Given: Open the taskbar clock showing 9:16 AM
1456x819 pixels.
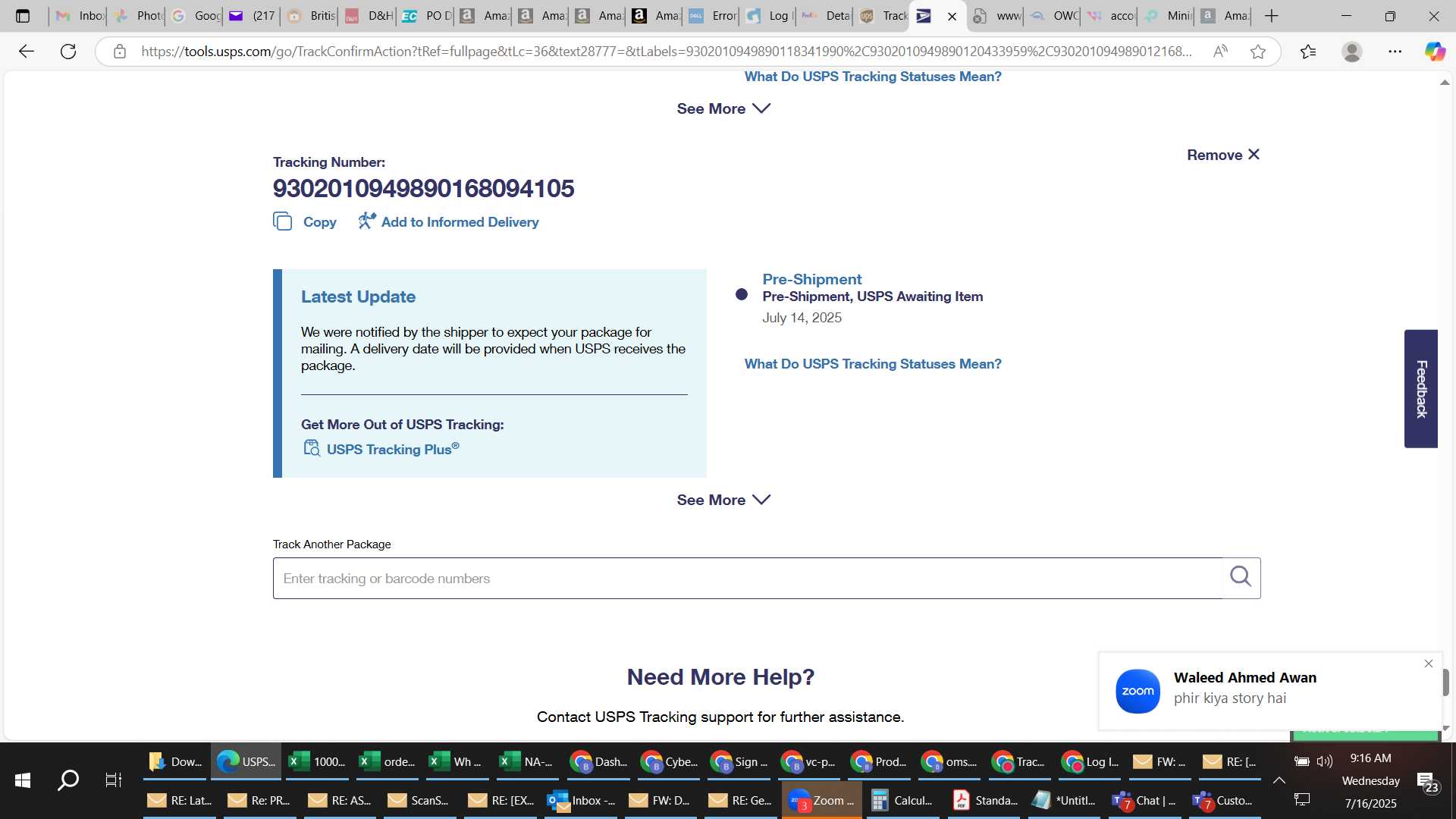Looking at the screenshot, I should coord(1370,758).
